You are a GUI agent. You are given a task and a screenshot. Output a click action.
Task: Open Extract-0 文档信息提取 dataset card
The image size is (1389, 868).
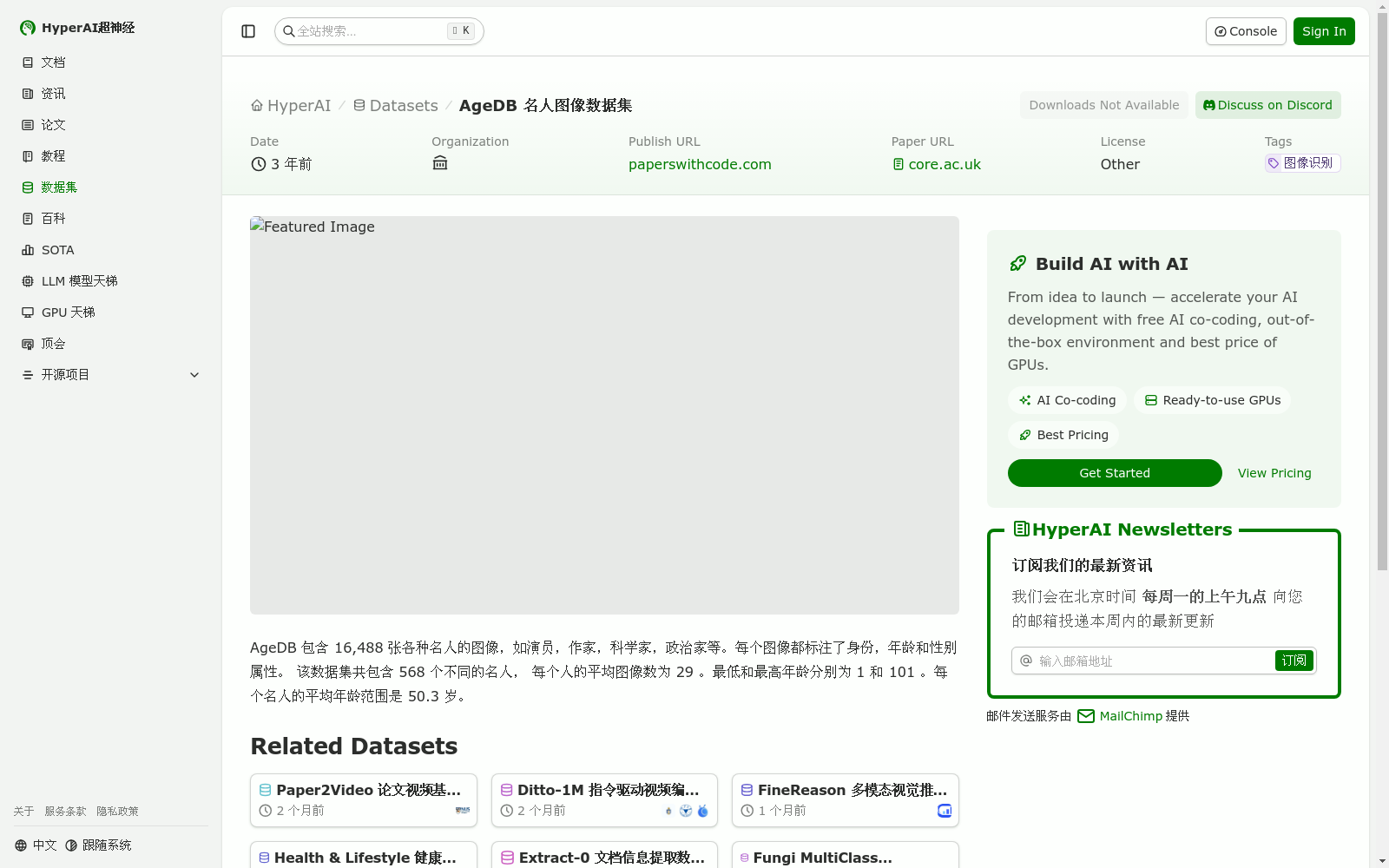(x=604, y=855)
